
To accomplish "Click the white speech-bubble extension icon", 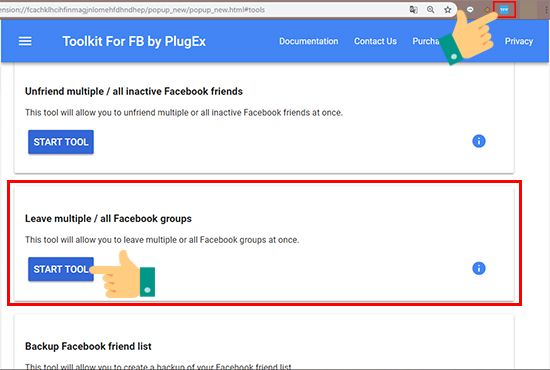I will click(x=470, y=10).
